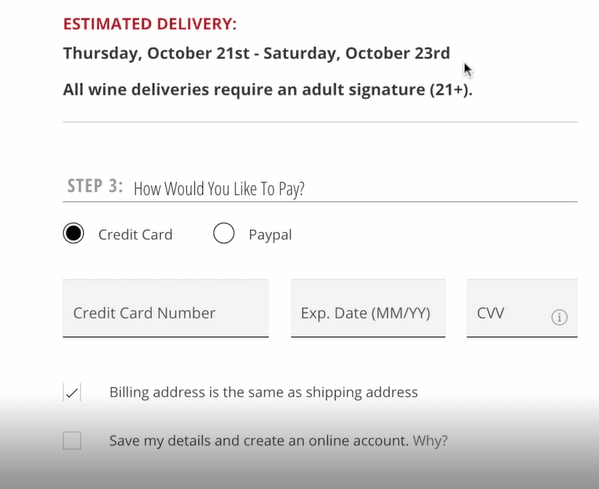Viewport: 599px width, 489px height.
Task: Click the STEP 3 heading label
Action: tap(95, 186)
